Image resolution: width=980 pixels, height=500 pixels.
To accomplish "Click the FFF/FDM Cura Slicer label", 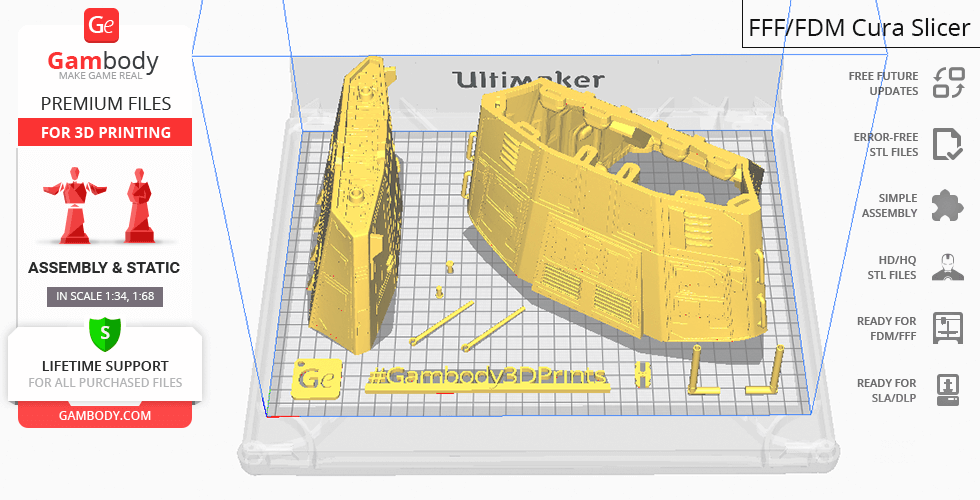I will pyautogui.click(x=860, y=27).
